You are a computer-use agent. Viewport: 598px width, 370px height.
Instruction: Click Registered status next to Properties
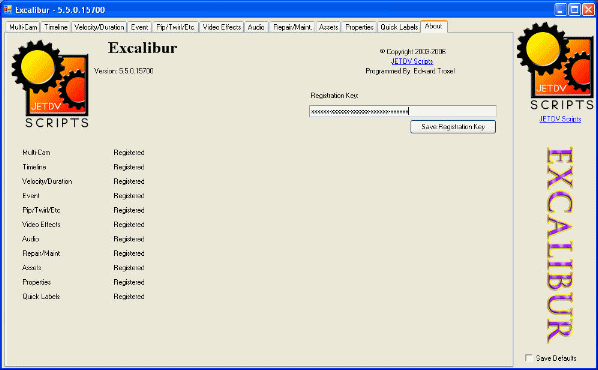[x=129, y=282]
